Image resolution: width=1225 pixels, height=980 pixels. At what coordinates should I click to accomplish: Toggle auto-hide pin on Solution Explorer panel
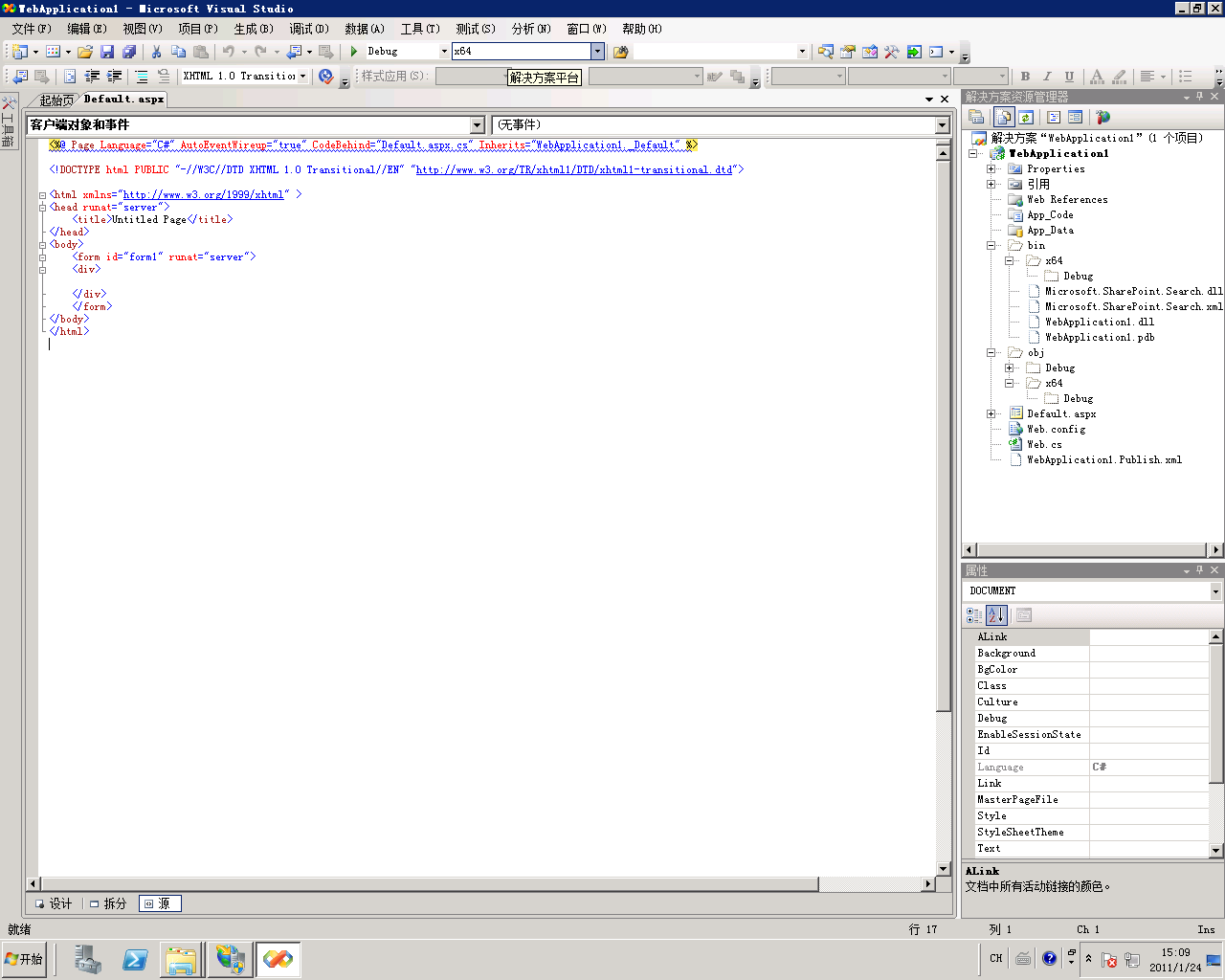coord(1200,97)
